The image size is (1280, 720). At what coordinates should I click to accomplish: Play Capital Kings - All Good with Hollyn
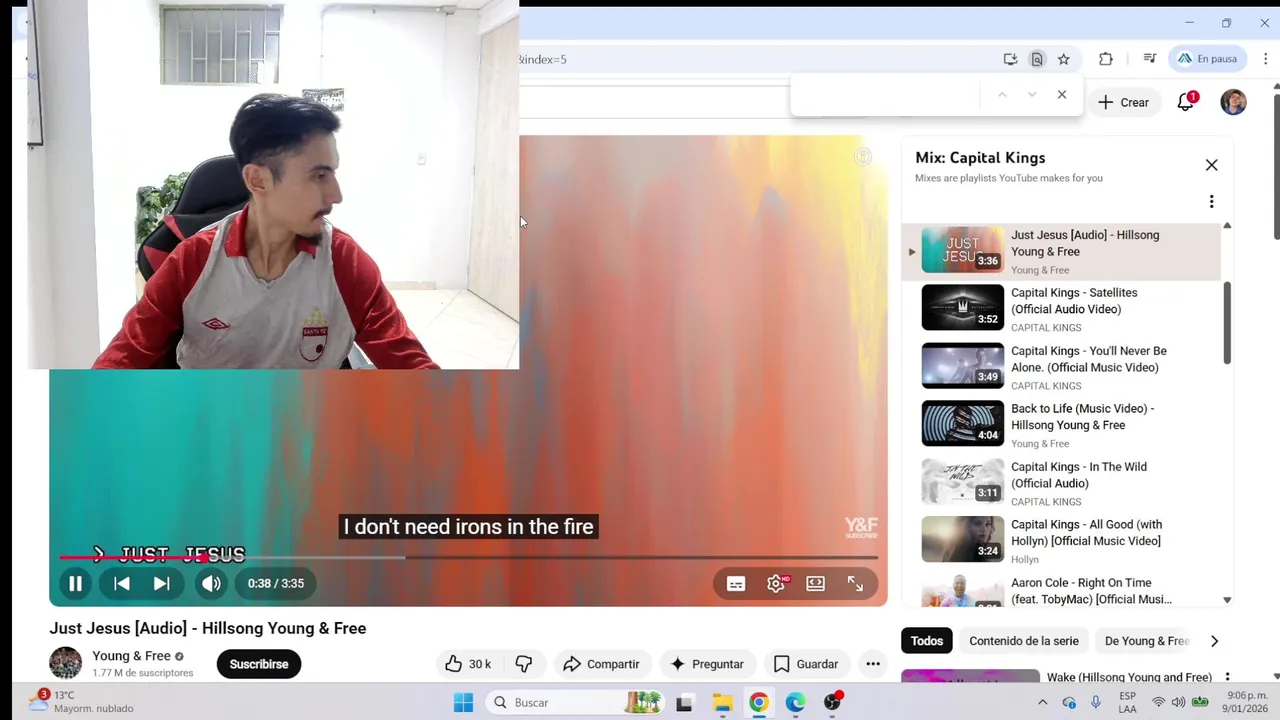1062,541
